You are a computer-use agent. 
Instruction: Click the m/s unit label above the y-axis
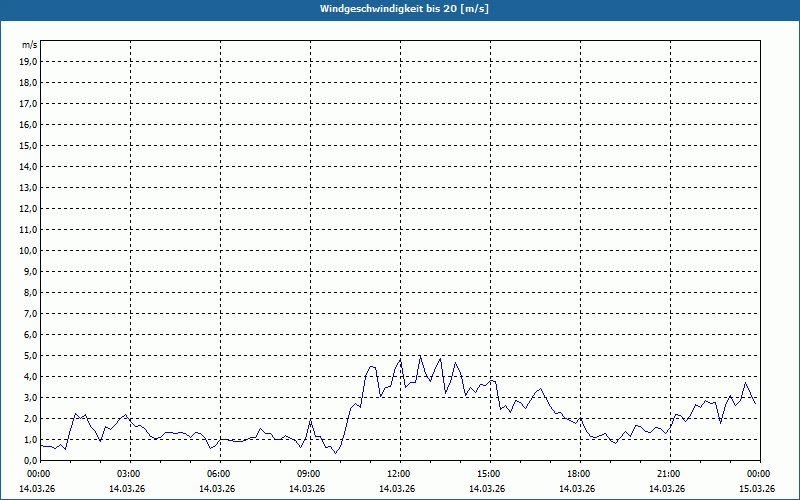coord(30,45)
